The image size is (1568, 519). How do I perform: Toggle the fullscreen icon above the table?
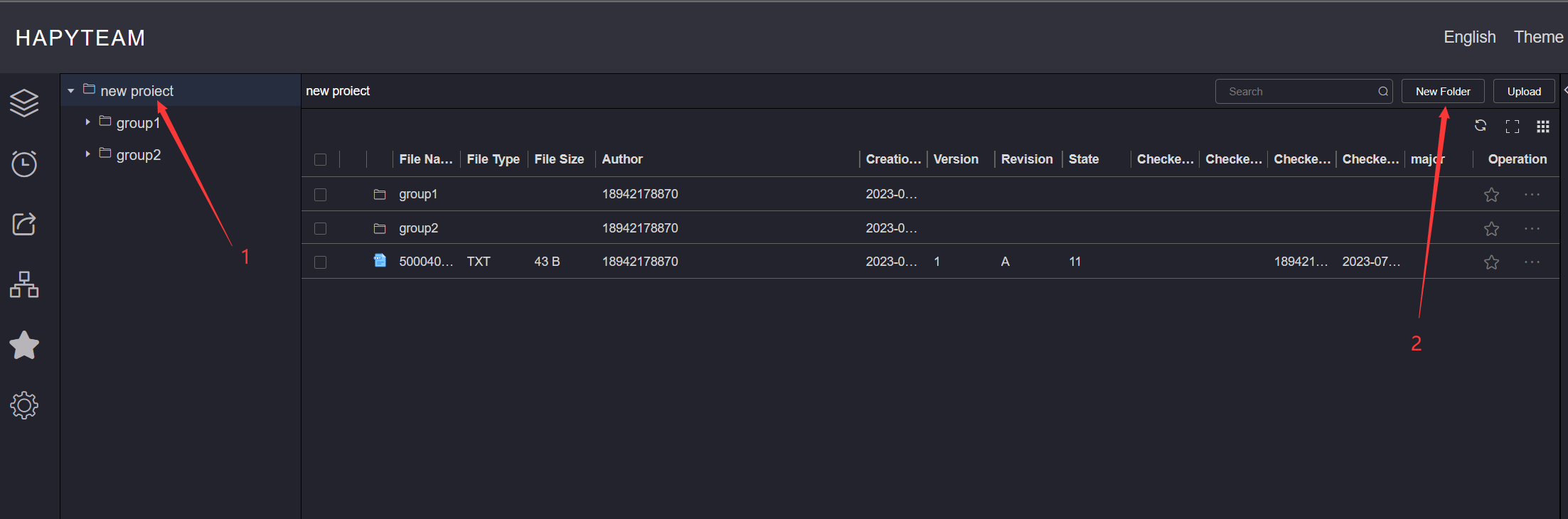click(1513, 127)
